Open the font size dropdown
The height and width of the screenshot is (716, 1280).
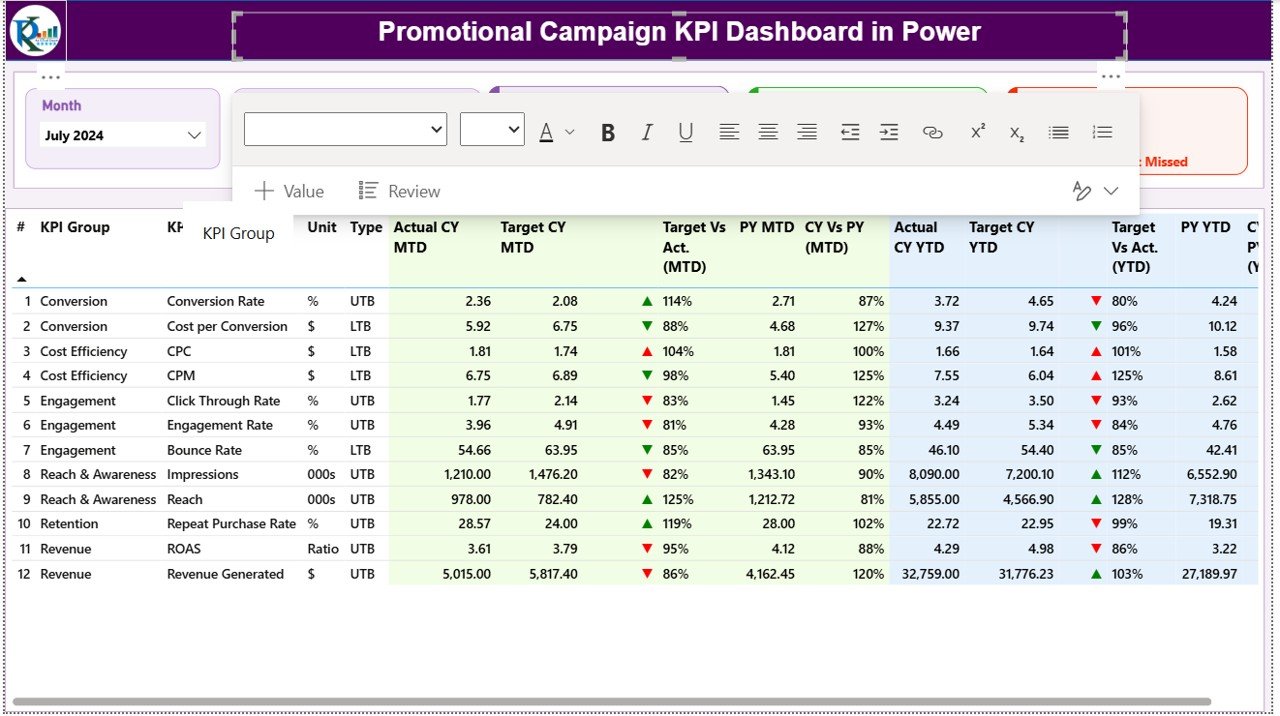[x=492, y=128]
